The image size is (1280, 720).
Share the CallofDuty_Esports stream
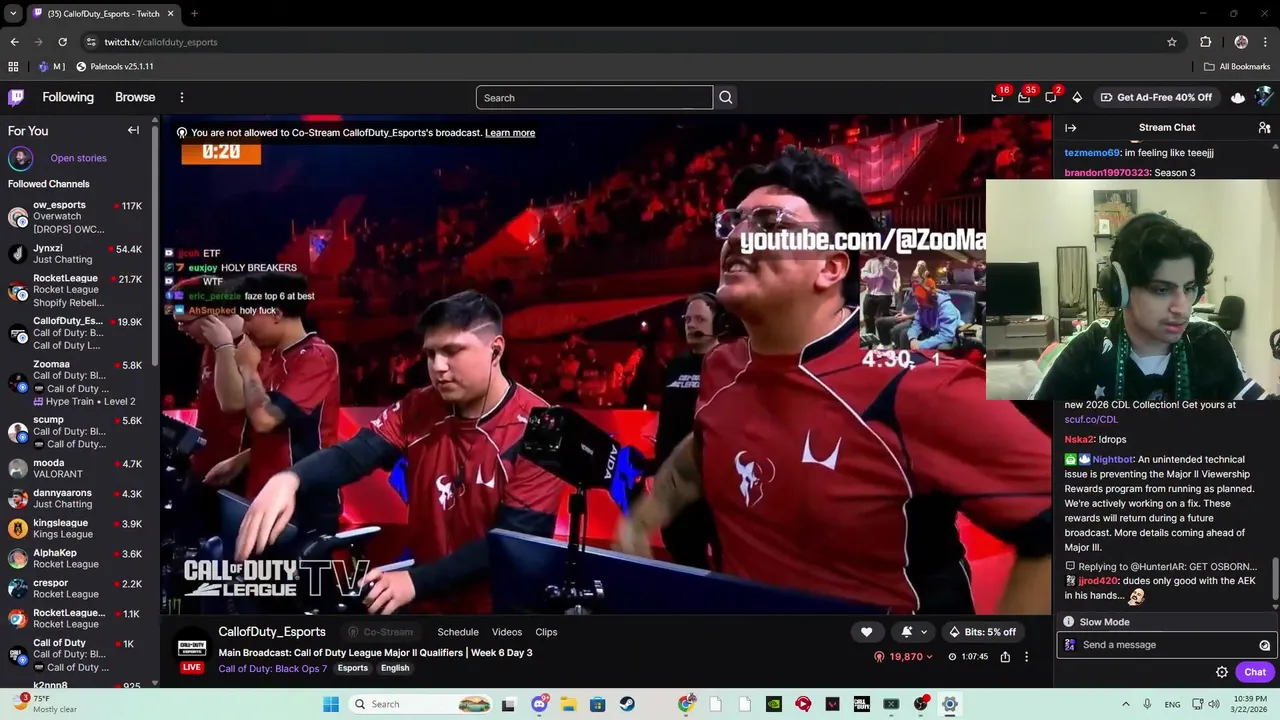pyautogui.click(x=1005, y=657)
